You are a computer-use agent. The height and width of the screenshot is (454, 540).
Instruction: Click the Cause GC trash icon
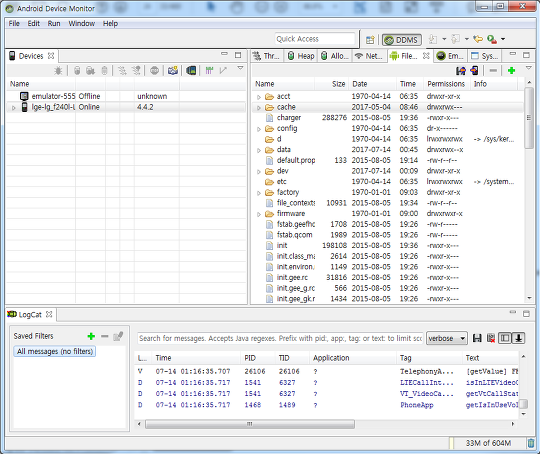(104, 71)
